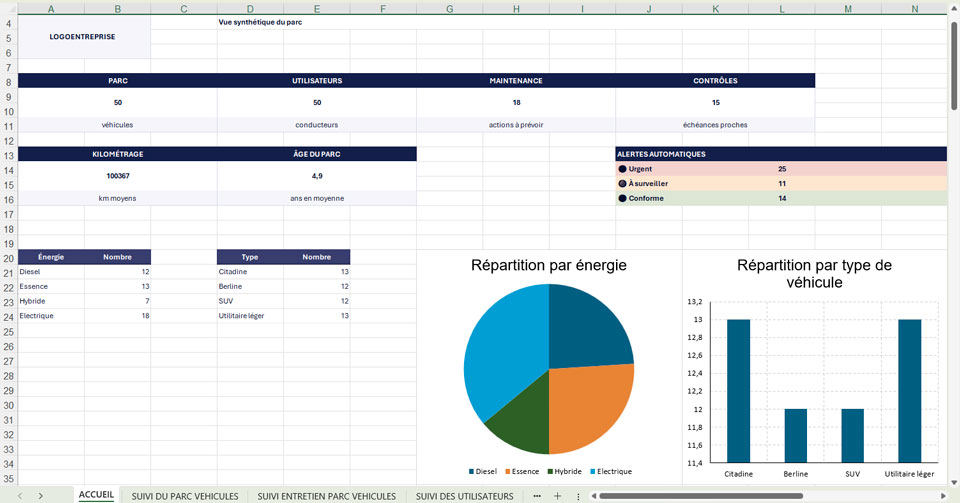Select the 100367 kilometre value
Image resolution: width=960 pixels, height=503 pixels.
(118, 176)
